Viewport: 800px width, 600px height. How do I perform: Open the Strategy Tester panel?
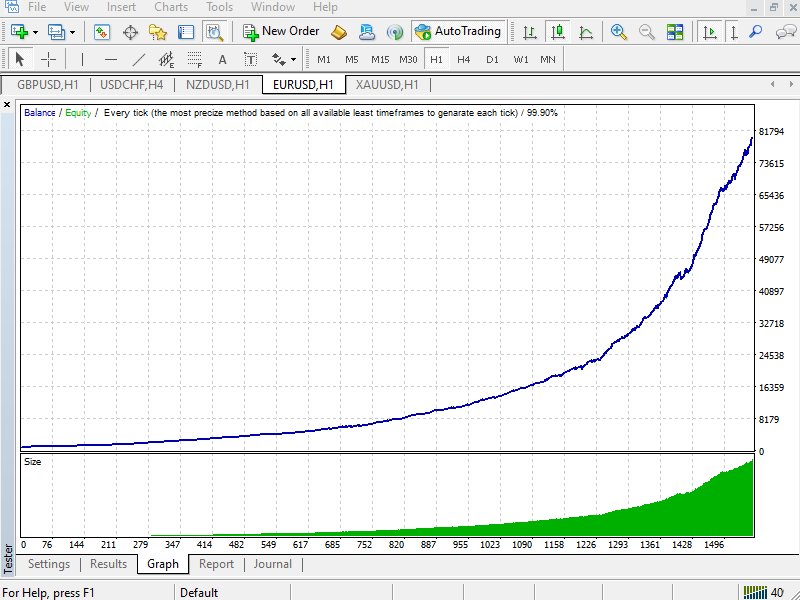coord(212,31)
